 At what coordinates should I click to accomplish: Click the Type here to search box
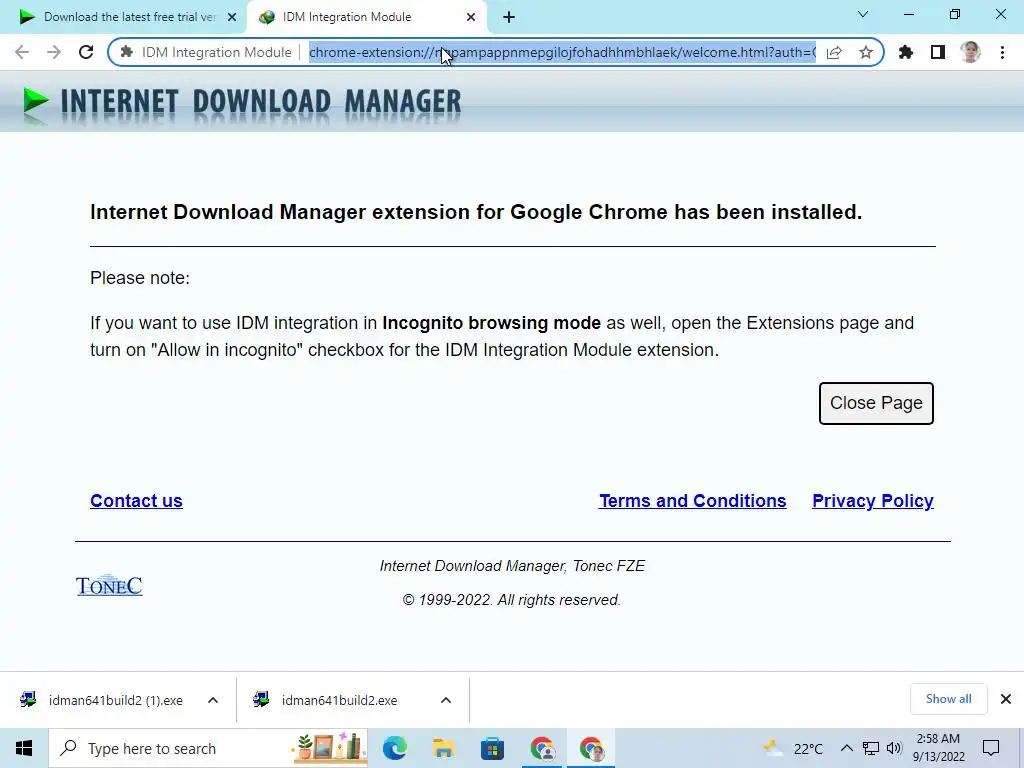[x=208, y=748]
